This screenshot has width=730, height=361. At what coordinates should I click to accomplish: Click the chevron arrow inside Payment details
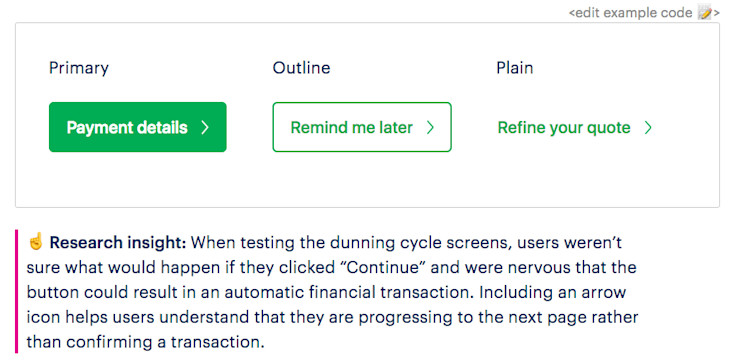[205, 128]
